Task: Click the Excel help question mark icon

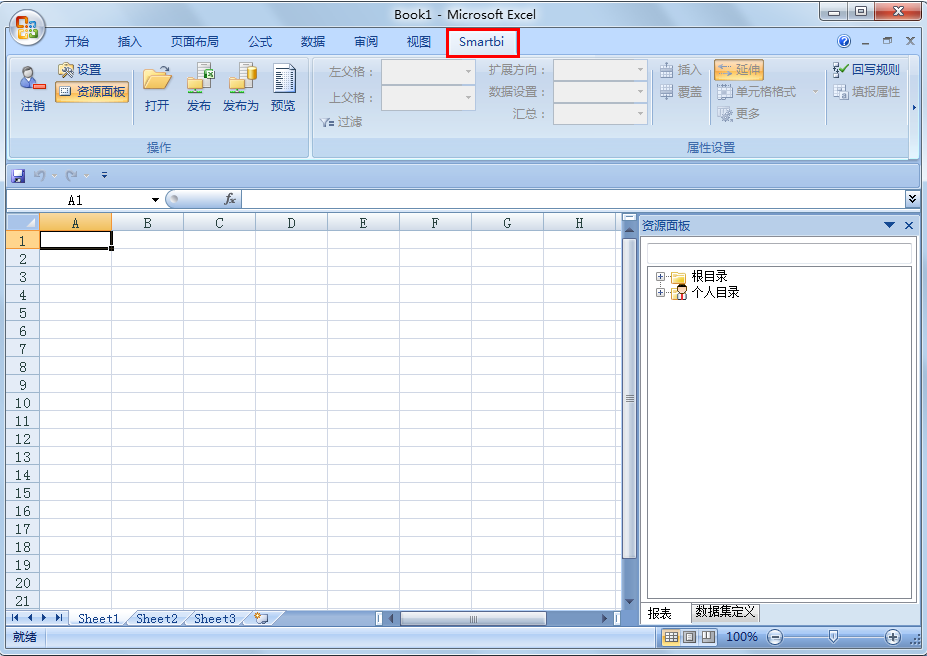Action: point(844,41)
